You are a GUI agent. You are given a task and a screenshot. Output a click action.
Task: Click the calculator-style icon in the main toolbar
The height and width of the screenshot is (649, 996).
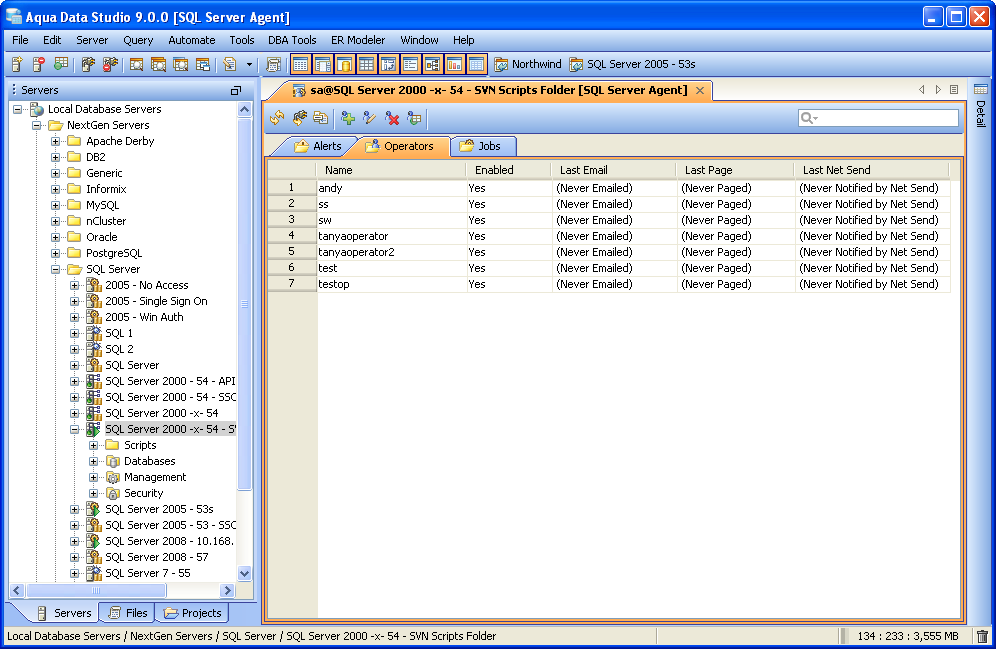pyautogui.click(x=274, y=64)
